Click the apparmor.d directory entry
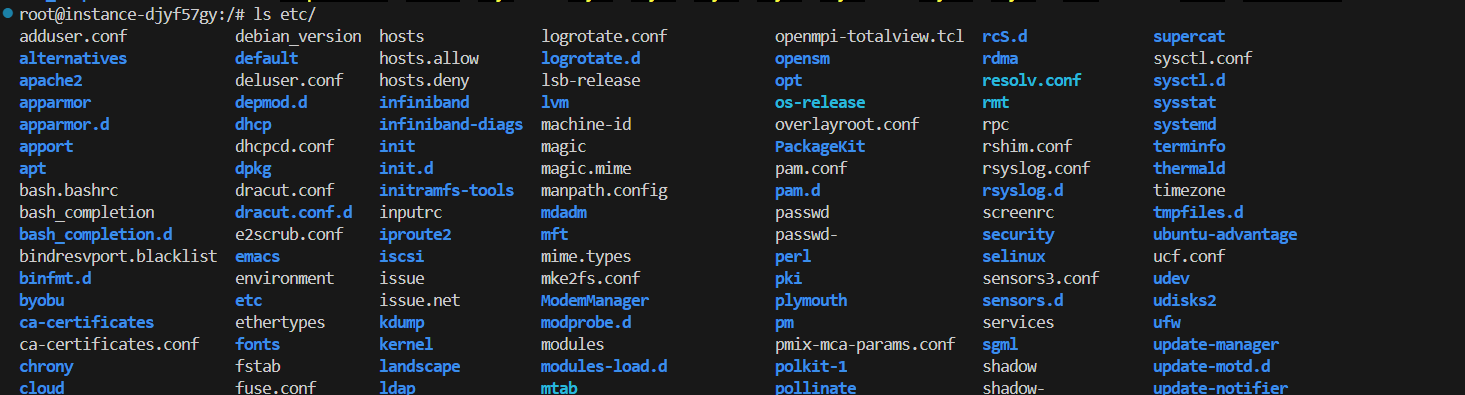 (64, 124)
